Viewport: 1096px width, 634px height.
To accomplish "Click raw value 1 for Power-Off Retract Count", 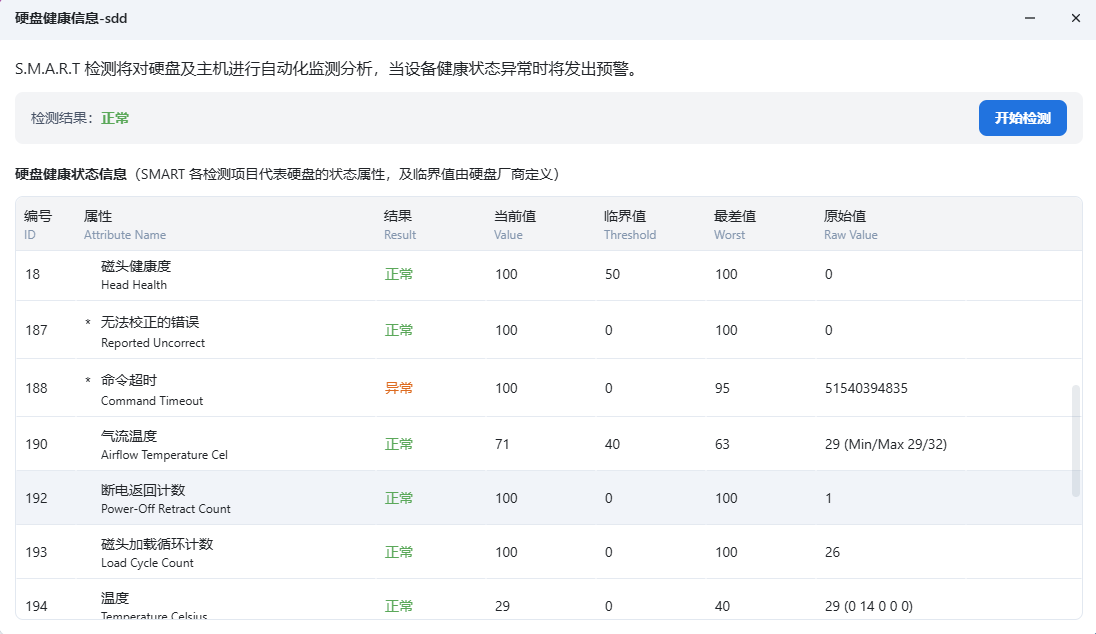I will [x=828, y=498].
